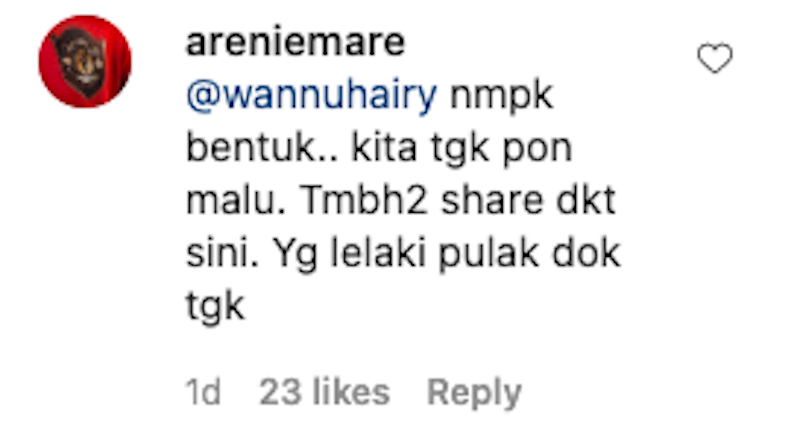The width and height of the screenshot is (800, 434).
Task: Click the word "pulak" in the comment
Action: [x=488, y=254]
